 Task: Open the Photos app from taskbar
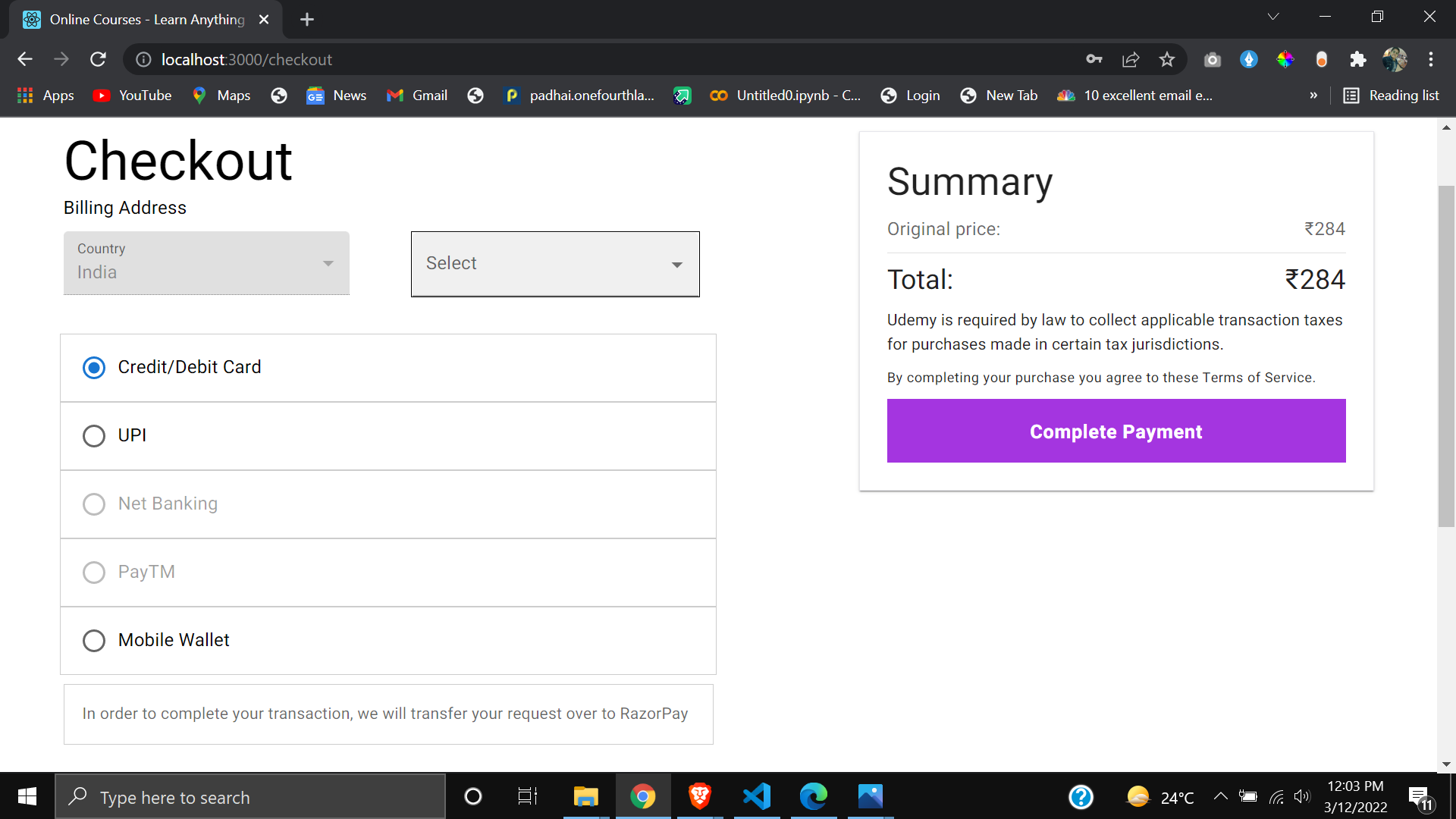871,796
